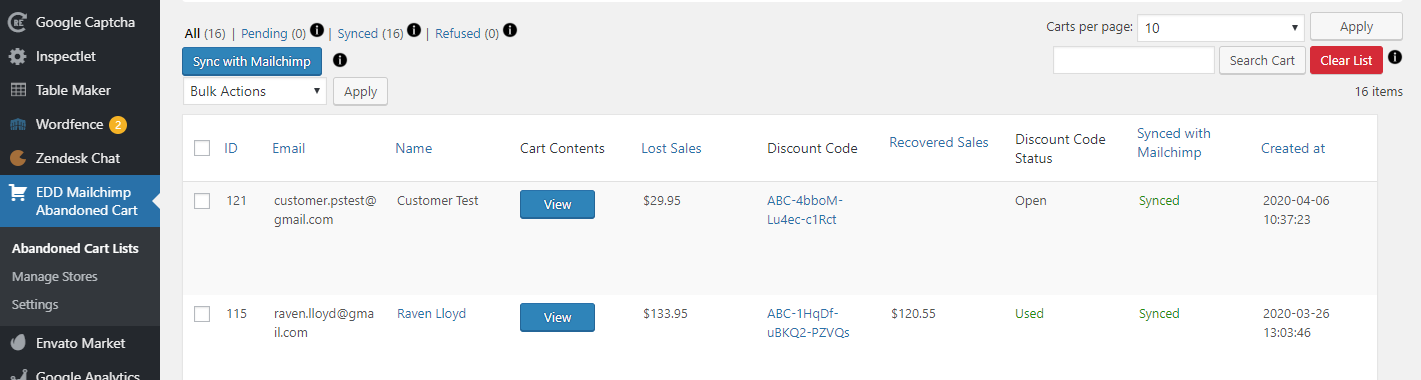Click the Wordfence shield icon
Viewport: 1421px width, 380px height.
point(18,125)
